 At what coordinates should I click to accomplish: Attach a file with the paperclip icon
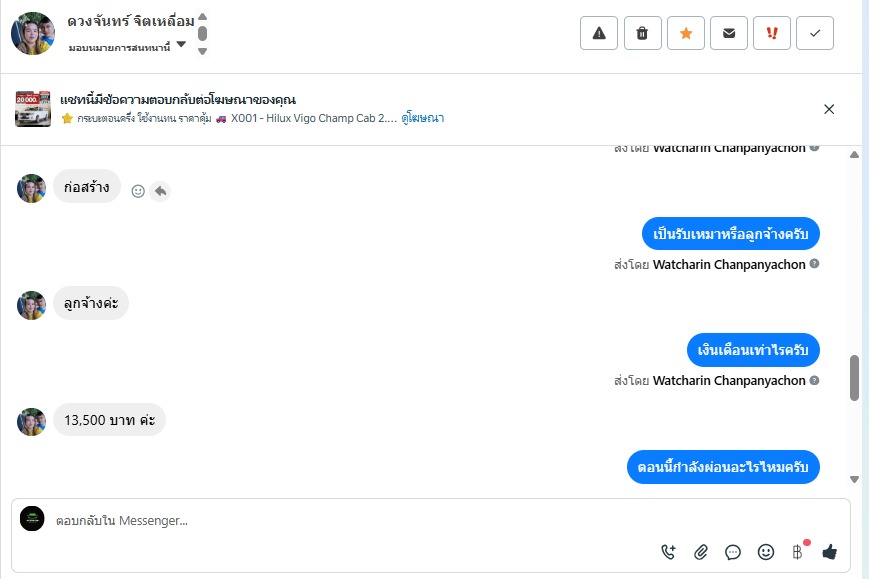click(701, 551)
